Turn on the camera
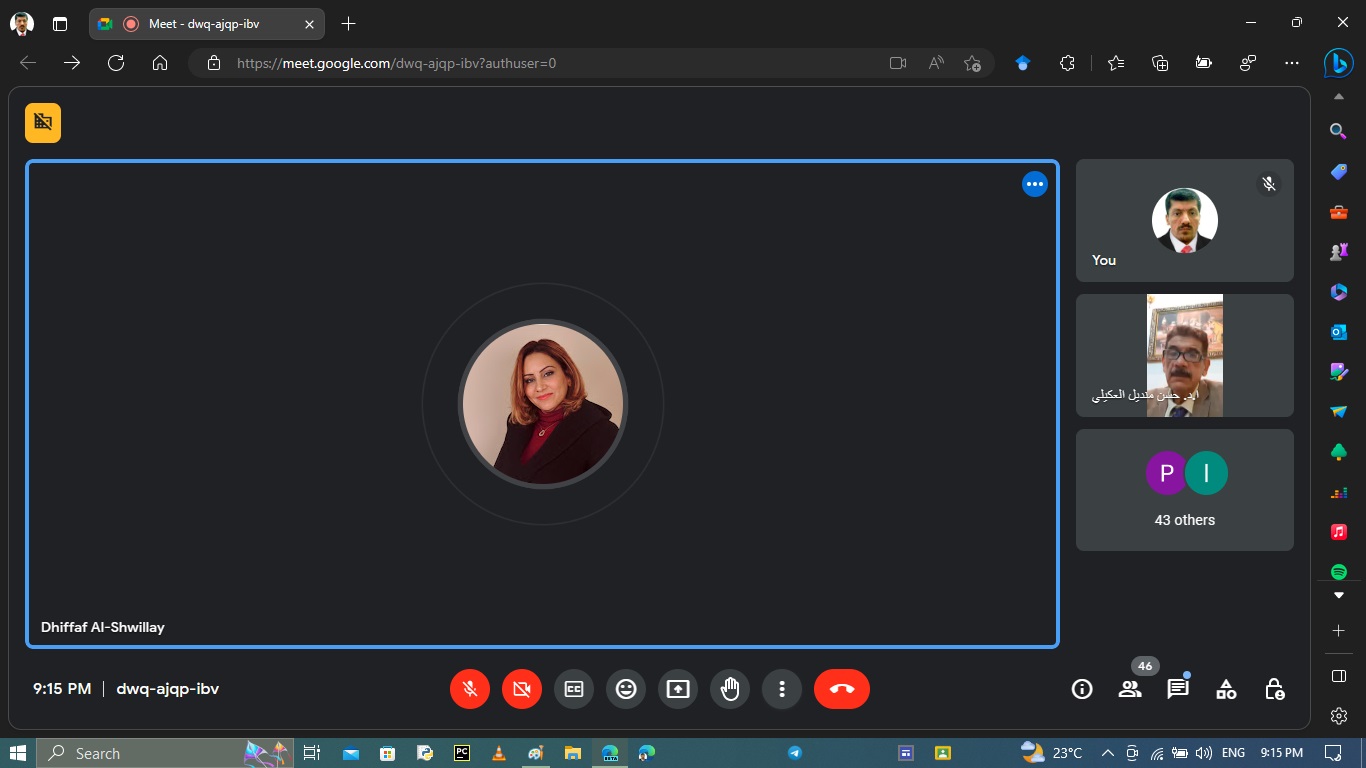Screen dimensions: 1366x768 [522, 689]
